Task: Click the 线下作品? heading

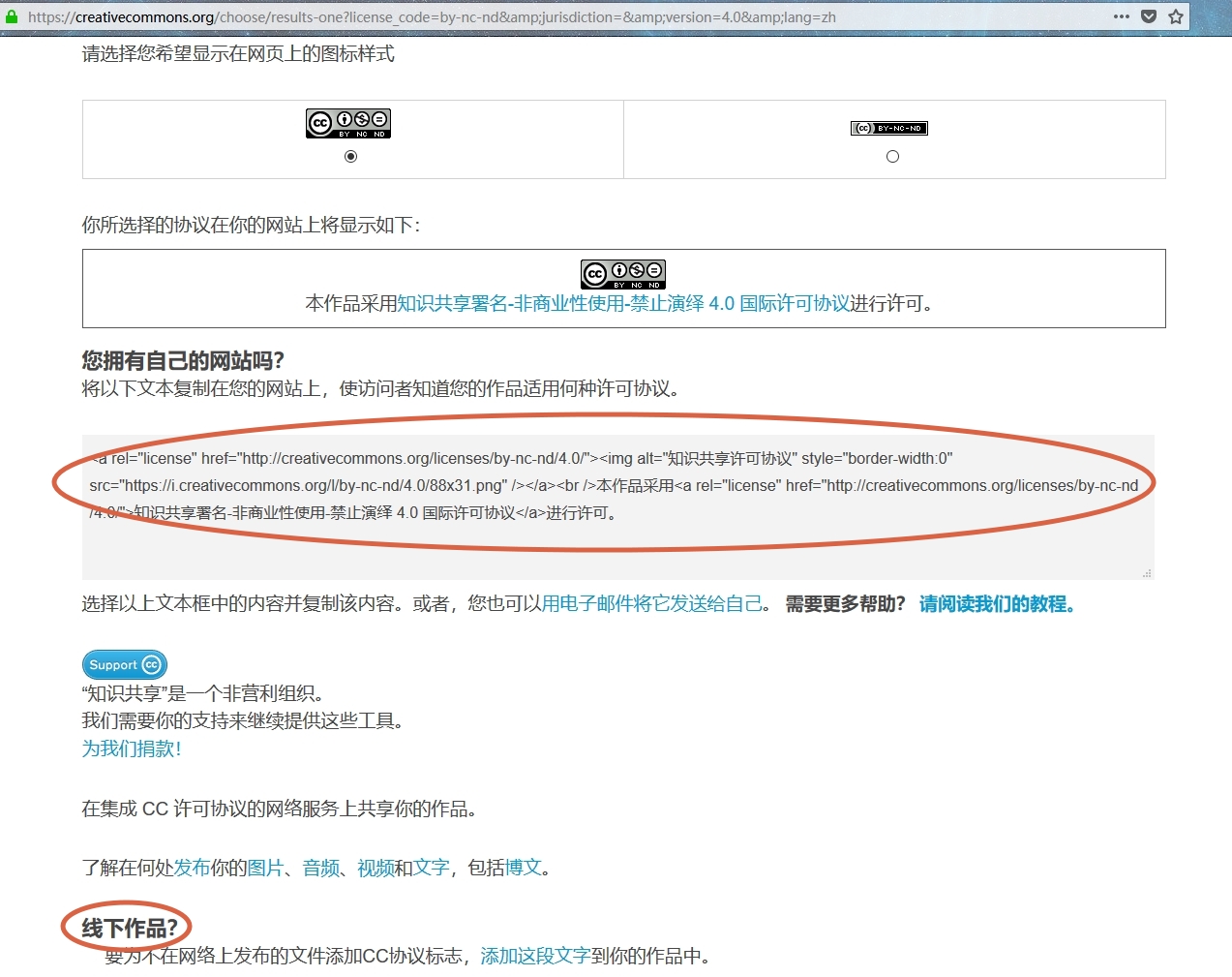Action: 130,928
